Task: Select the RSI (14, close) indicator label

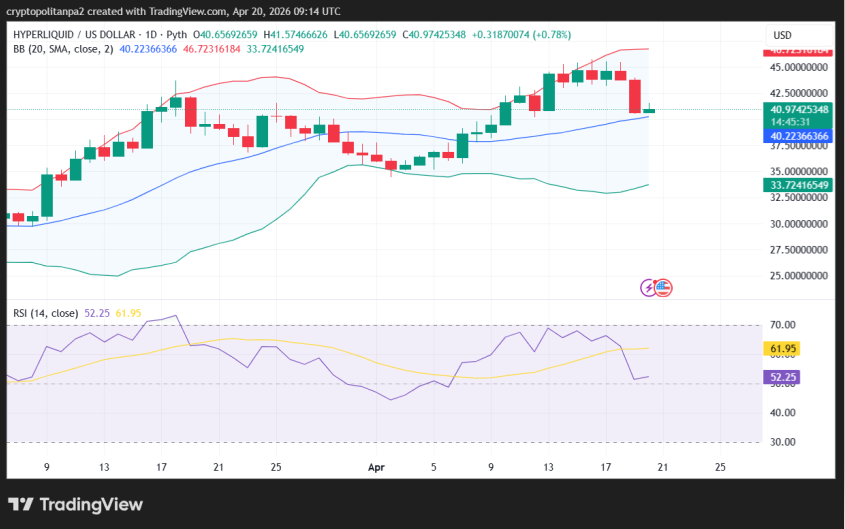Action: coord(47,313)
